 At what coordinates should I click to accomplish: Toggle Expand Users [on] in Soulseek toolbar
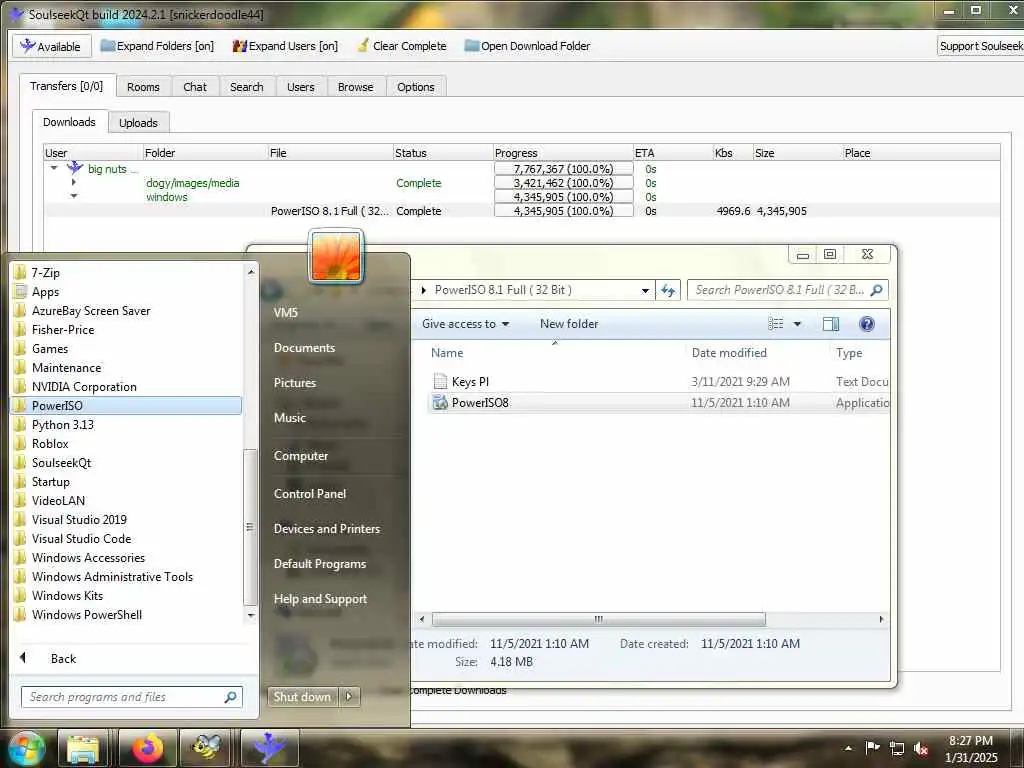pyautogui.click(x=285, y=46)
